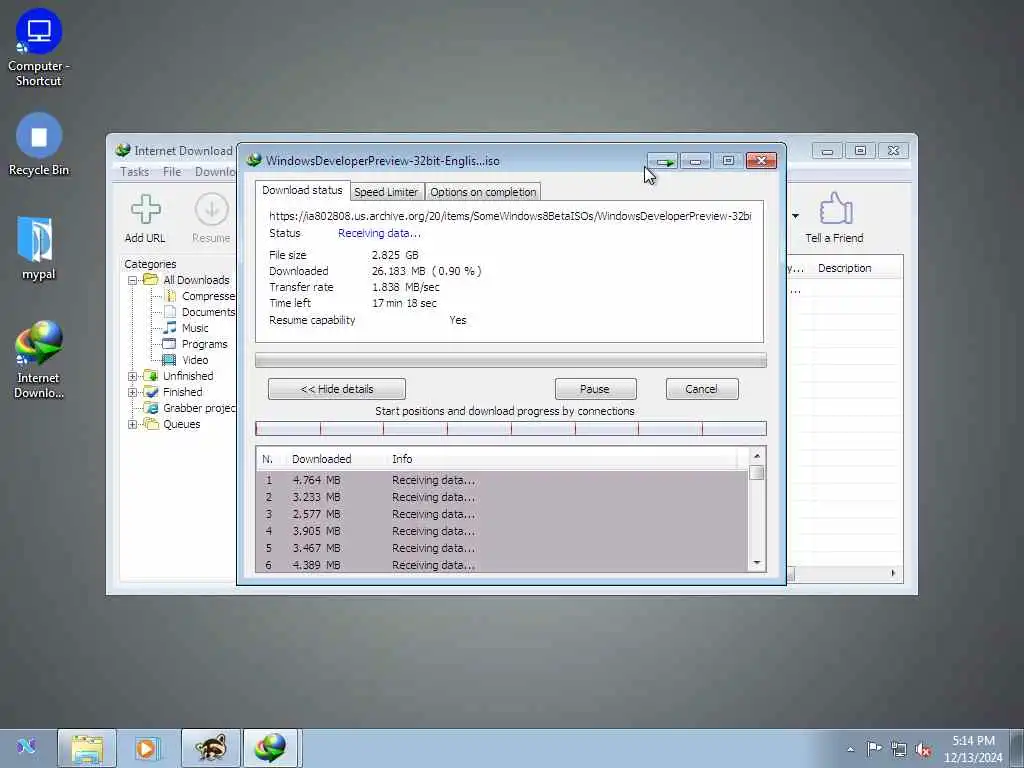Screen dimensions: 1024x768
Task: Expand the Queues tree node
Action: coord(133,424)
